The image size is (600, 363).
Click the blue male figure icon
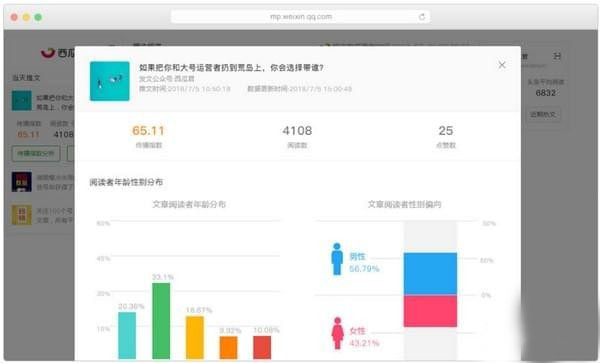tap(337, 259)
